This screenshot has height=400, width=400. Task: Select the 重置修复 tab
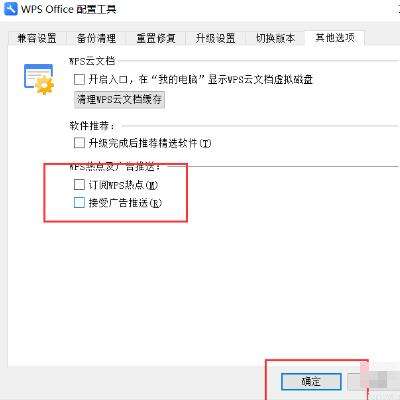(156, 38)
